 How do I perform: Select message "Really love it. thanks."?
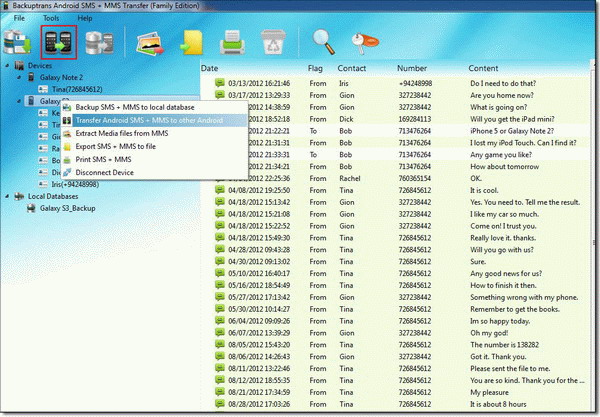503,238
